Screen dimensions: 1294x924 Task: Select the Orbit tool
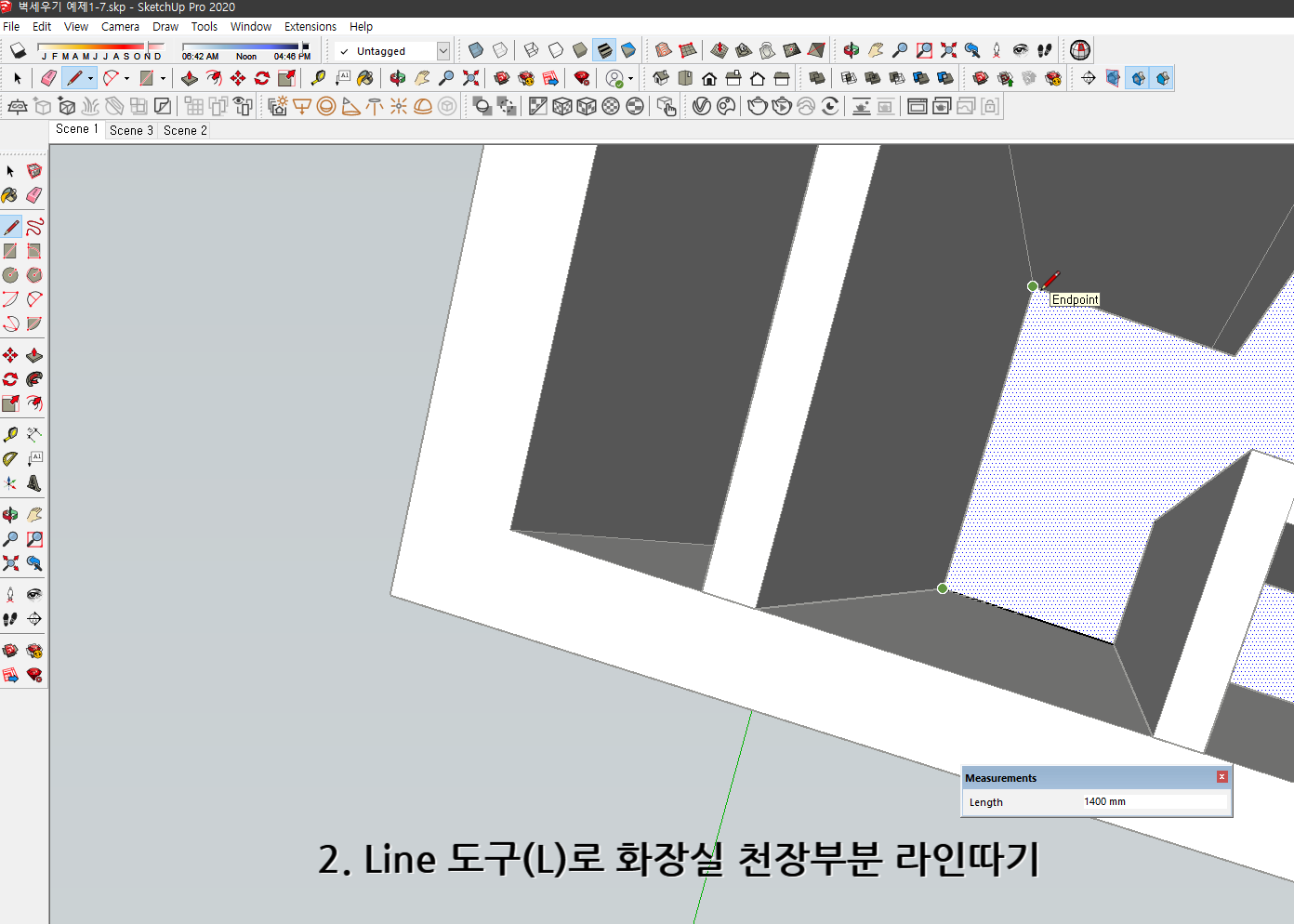[396, 78]
